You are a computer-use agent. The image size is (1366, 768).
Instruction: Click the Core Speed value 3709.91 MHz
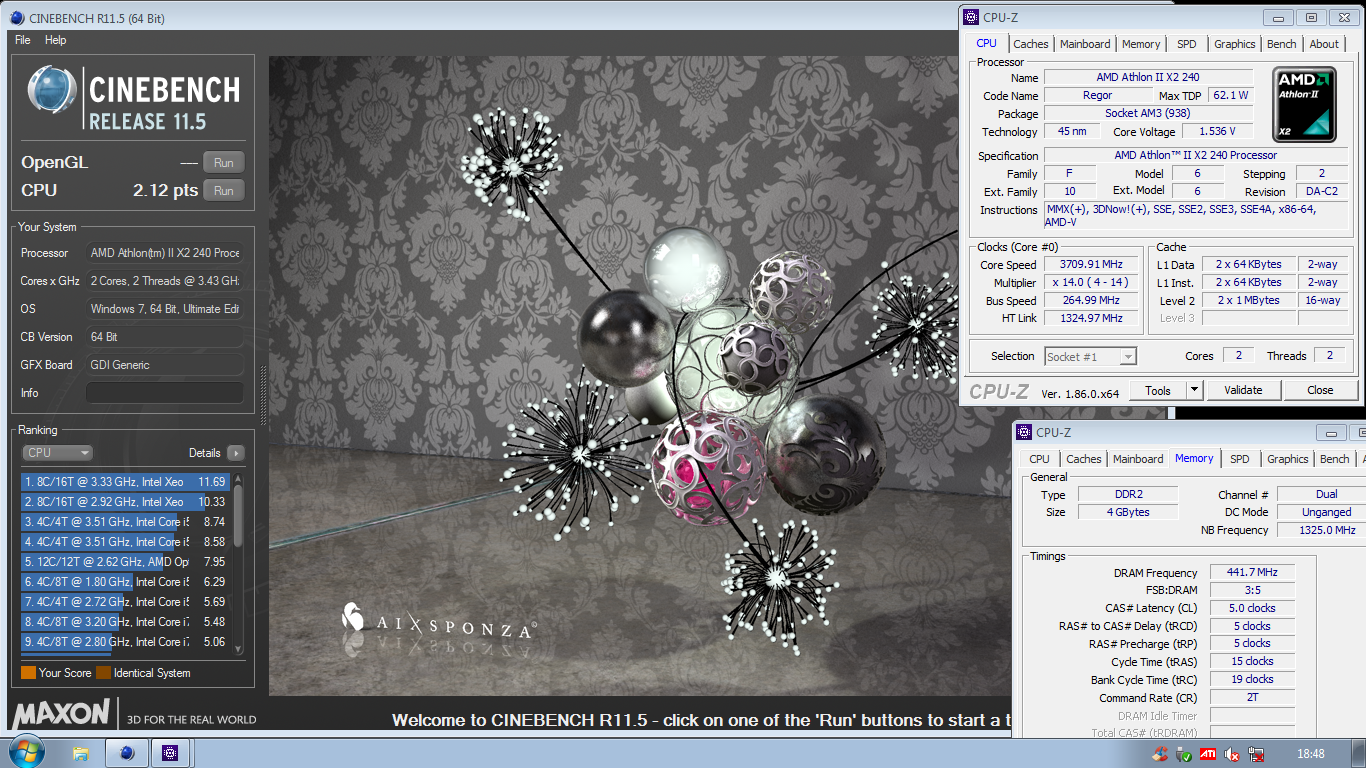click(x=1090, y=265)
